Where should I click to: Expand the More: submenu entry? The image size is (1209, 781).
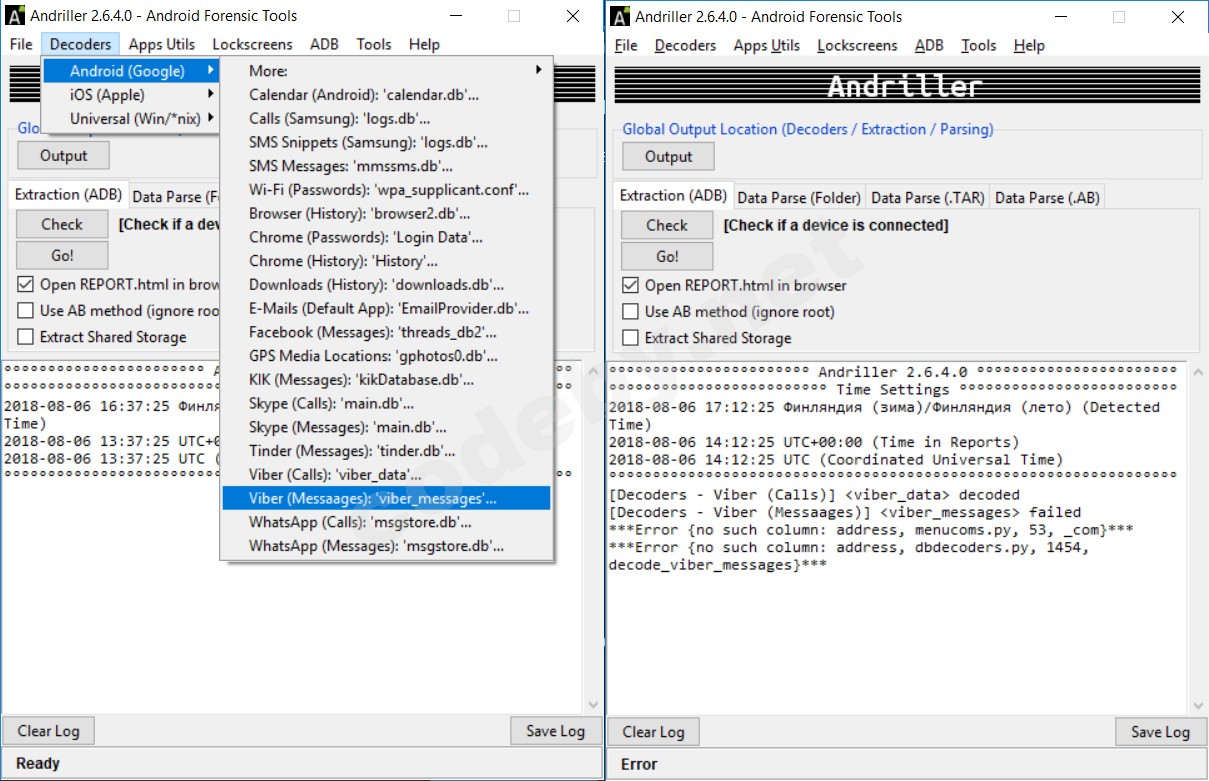point(387,71)
